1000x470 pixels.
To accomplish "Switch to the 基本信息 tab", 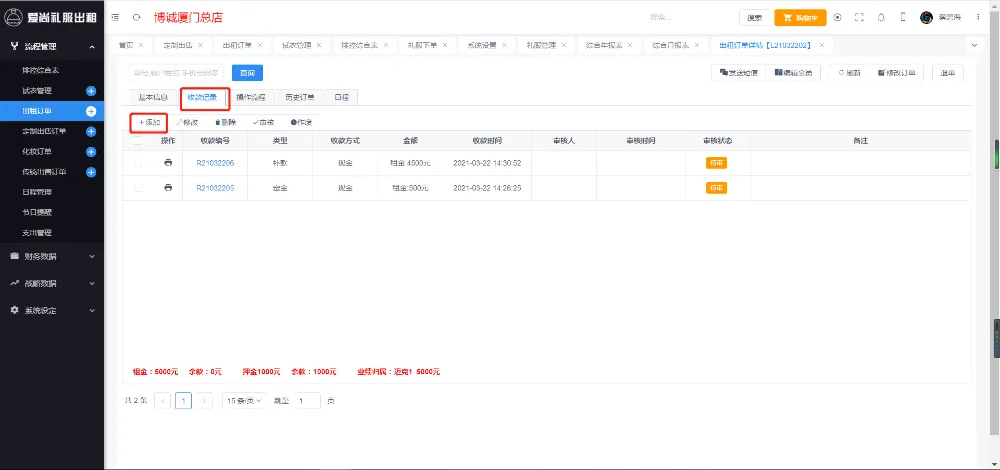I will click(x=152, y=97).
